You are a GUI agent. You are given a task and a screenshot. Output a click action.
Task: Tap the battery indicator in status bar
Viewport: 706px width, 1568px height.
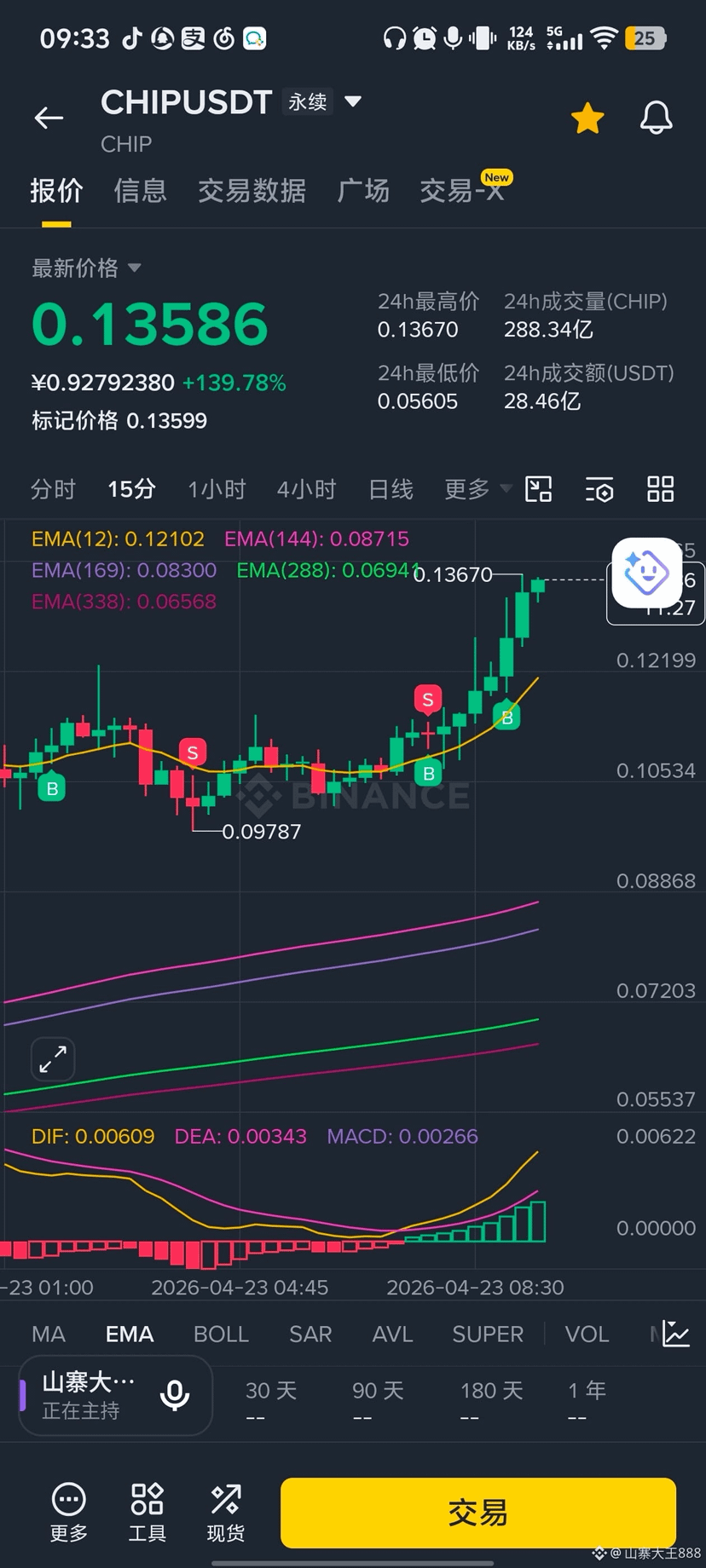[645, 38]
